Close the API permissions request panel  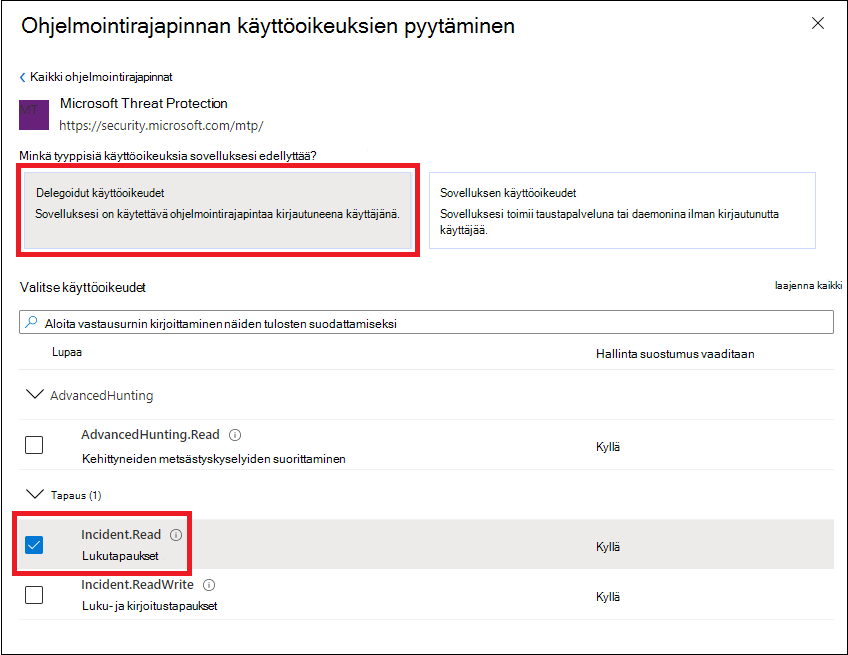818,23
